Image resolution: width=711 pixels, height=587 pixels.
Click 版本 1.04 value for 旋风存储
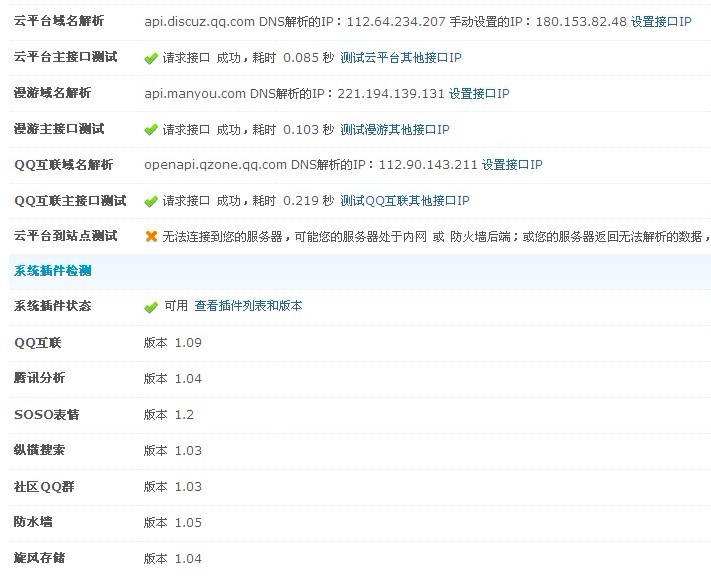172,558
